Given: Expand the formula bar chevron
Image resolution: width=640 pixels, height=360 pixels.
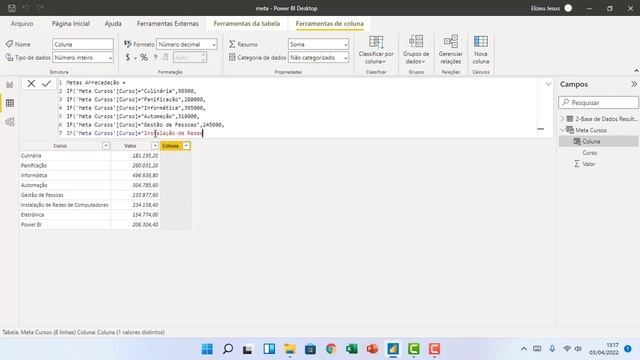Looking at the screenshot, I should 548,84.
